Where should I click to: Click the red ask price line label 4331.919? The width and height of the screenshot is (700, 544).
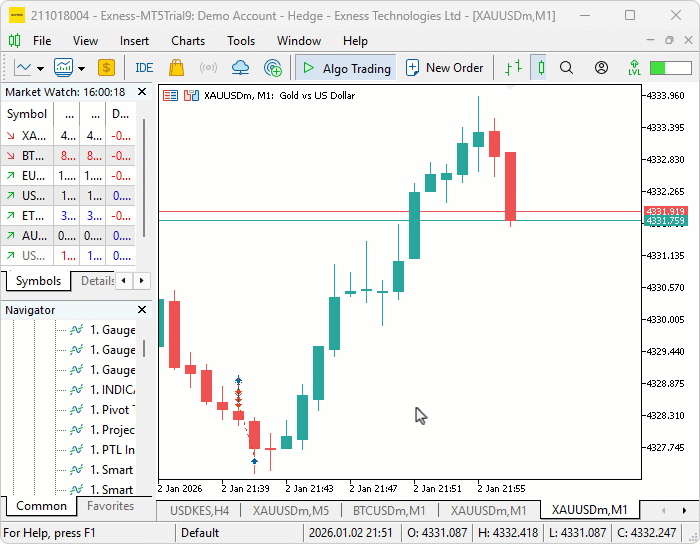tap(665, 211)
